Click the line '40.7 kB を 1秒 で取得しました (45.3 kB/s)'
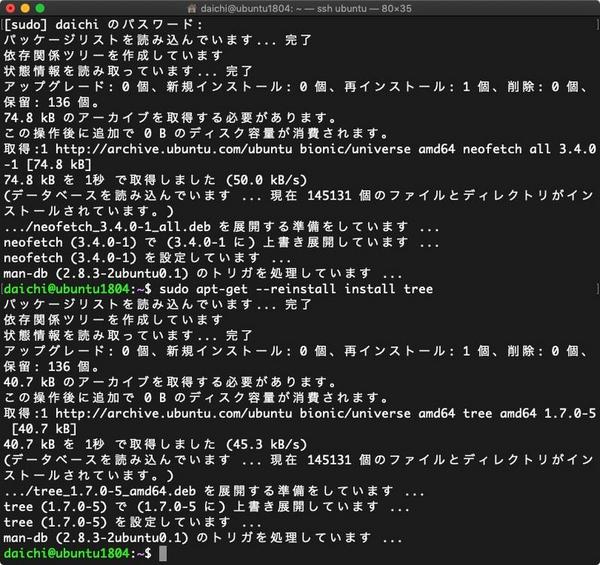 click(155, 444)
